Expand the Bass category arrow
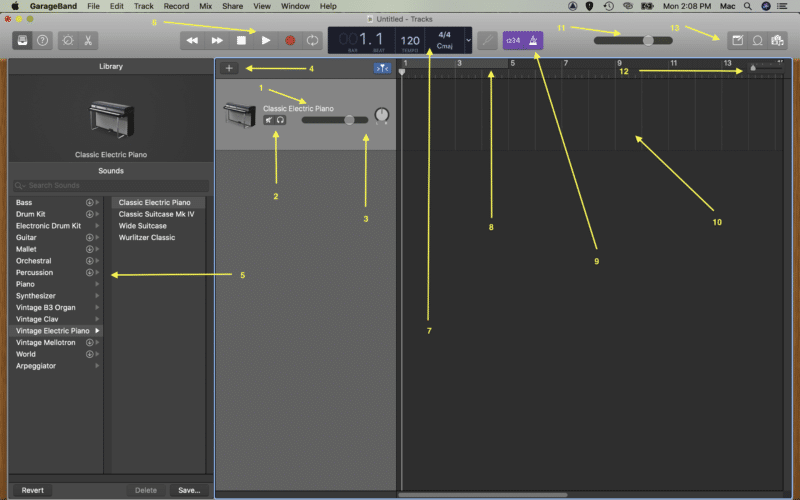This screenshot has width=800, height=500. pyautogui.click(x=97, y=203)
